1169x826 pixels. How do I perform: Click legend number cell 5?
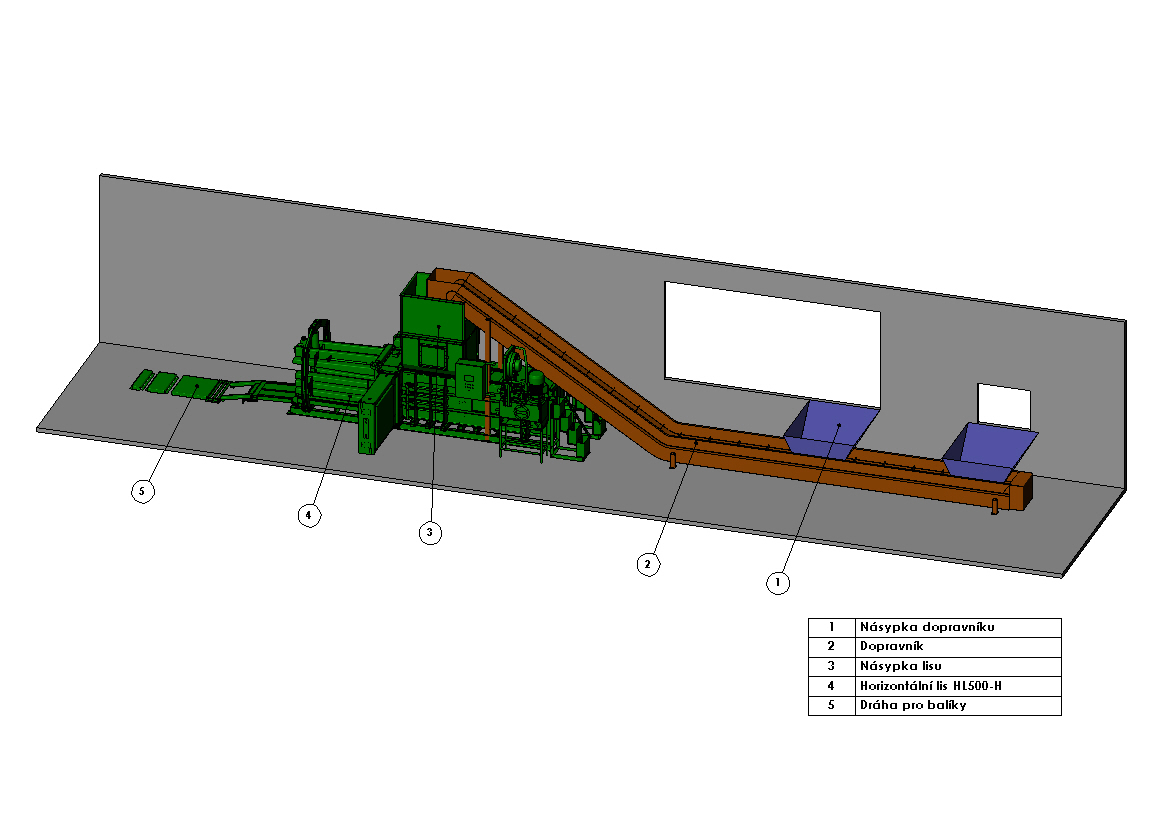831,705
